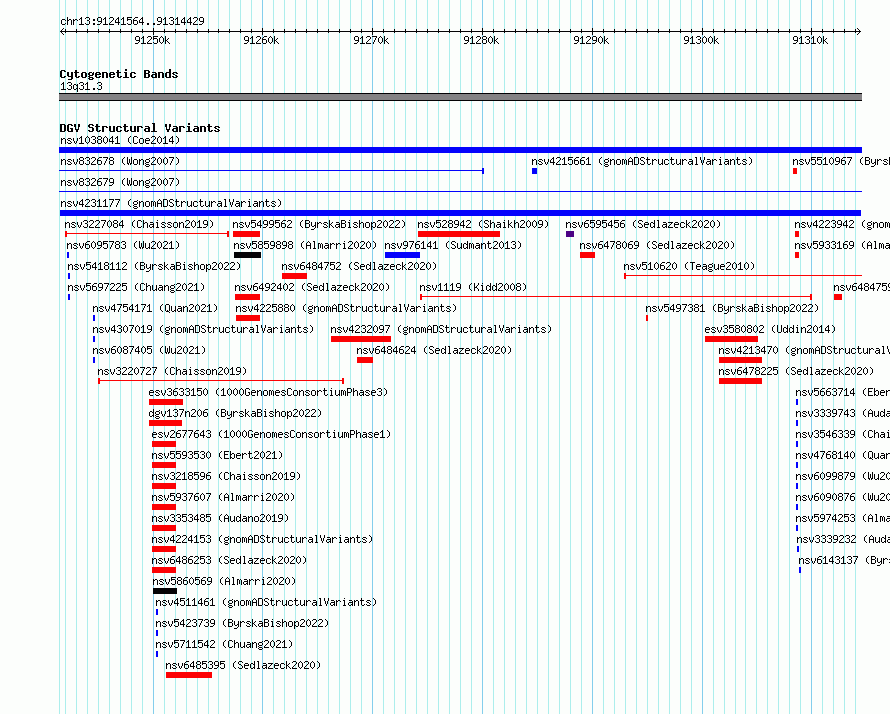This screenshot has height=714, width=890.
Task: Select nsv5697225 (Chuang2021) label
Action: (136, 287)
